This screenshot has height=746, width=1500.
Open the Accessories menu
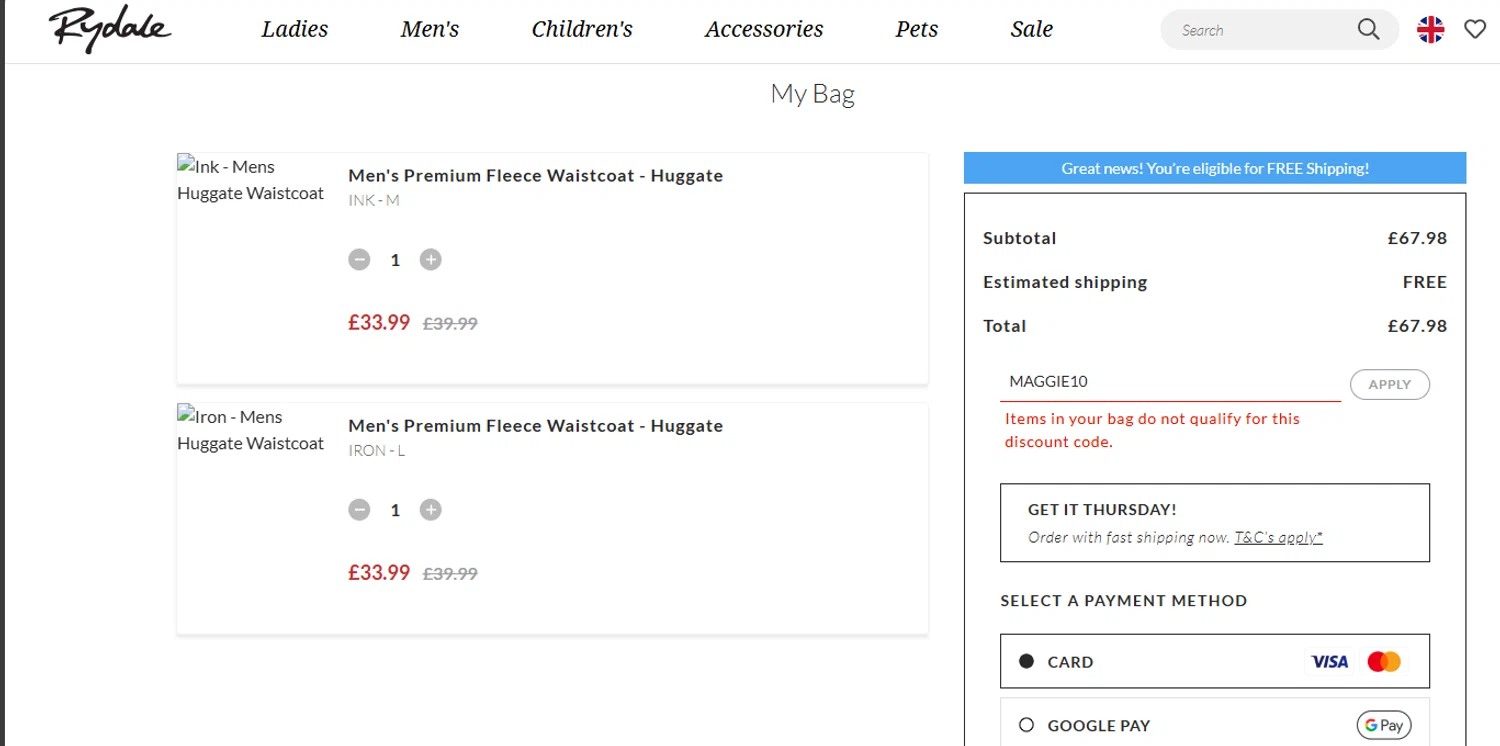pos(764,29)
